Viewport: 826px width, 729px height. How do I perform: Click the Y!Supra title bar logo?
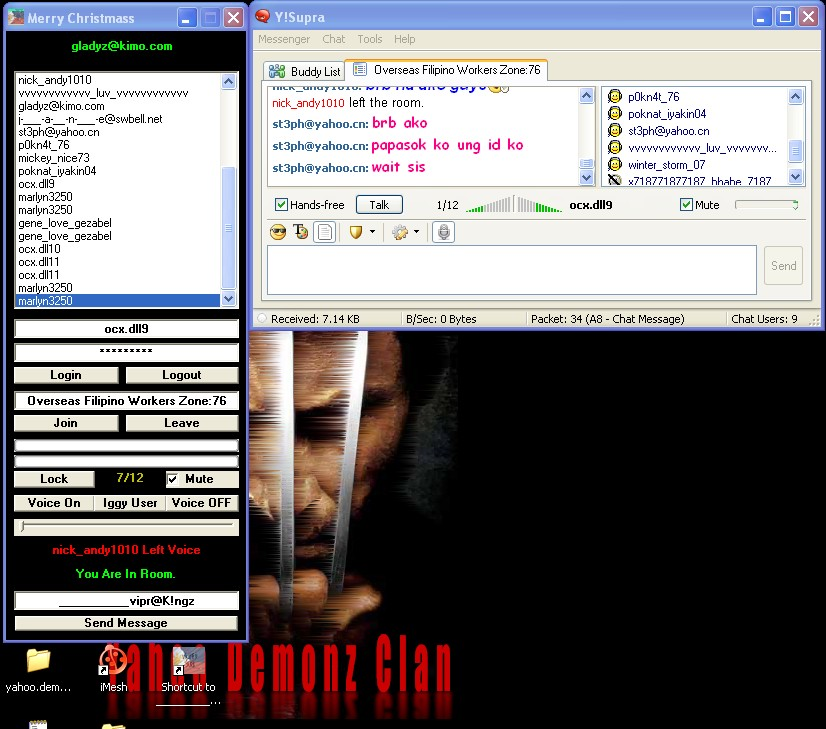[x=262, y=17]
